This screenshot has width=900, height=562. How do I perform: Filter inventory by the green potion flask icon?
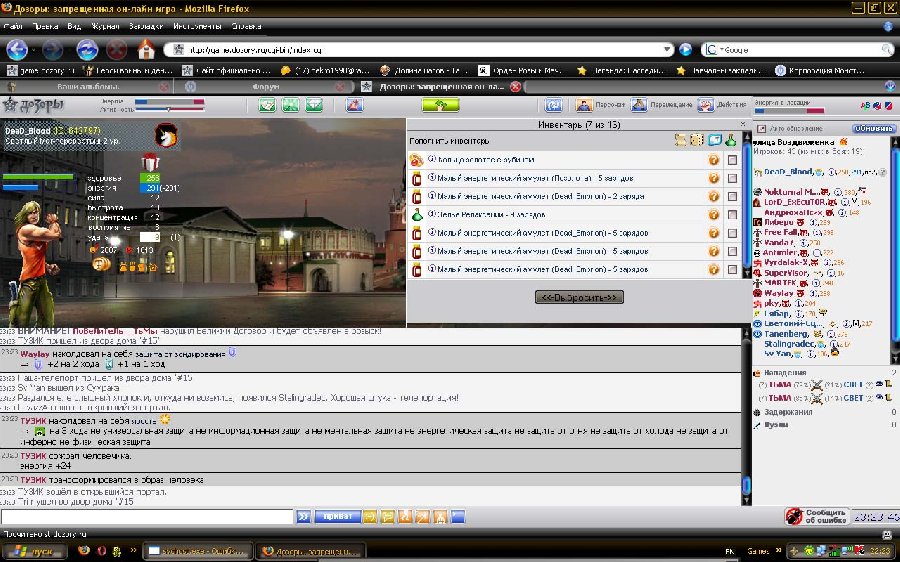(x=730, y=140)
